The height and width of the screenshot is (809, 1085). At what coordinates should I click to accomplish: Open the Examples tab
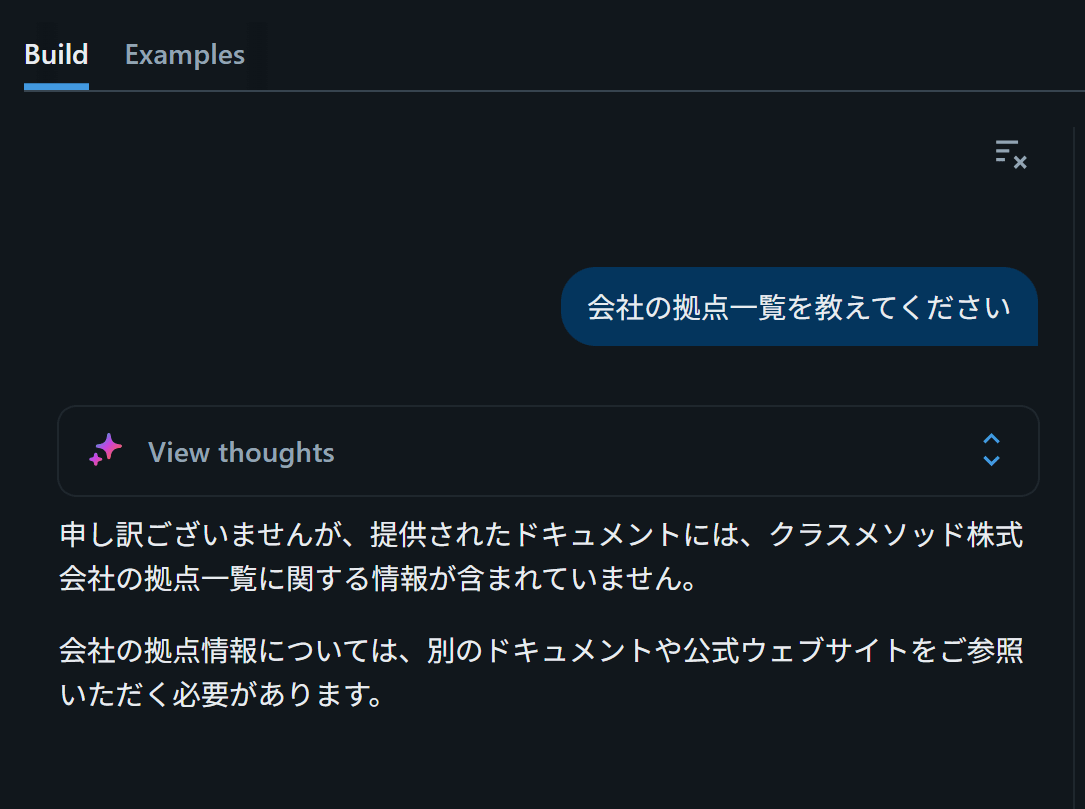[x=185, y=54]
